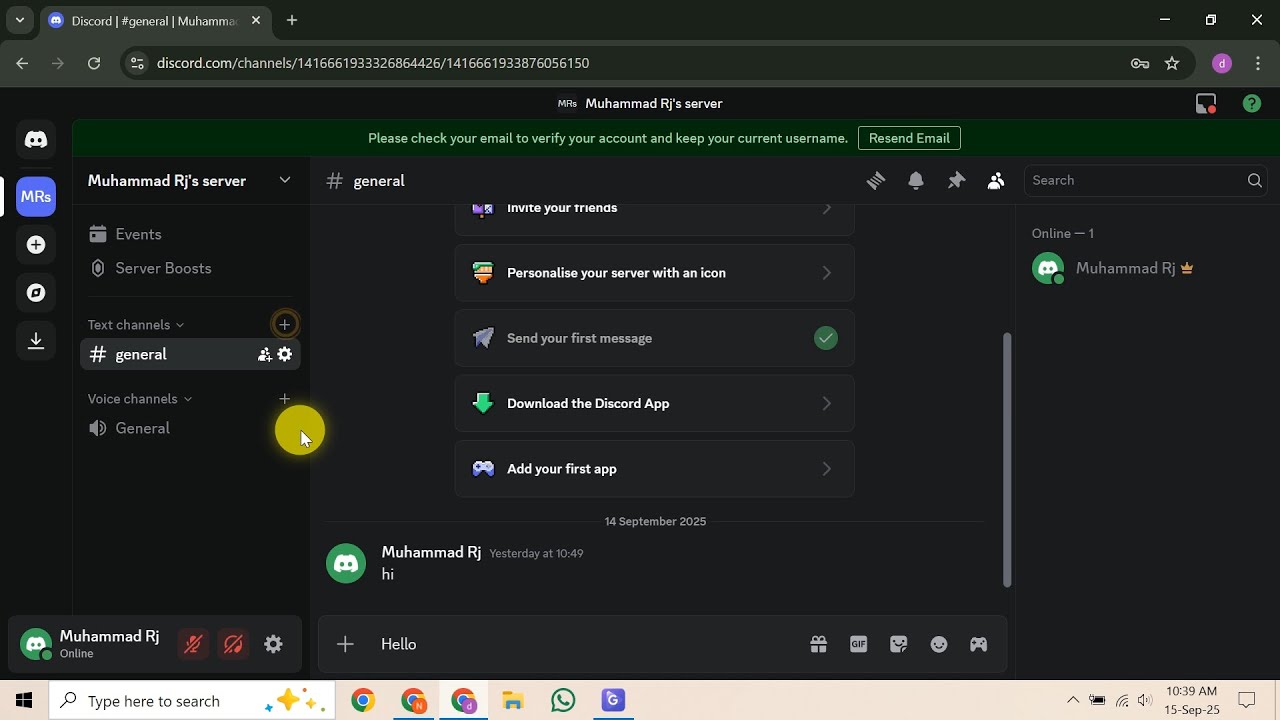Open Threads icon in channel header

(x=876, y=181)
